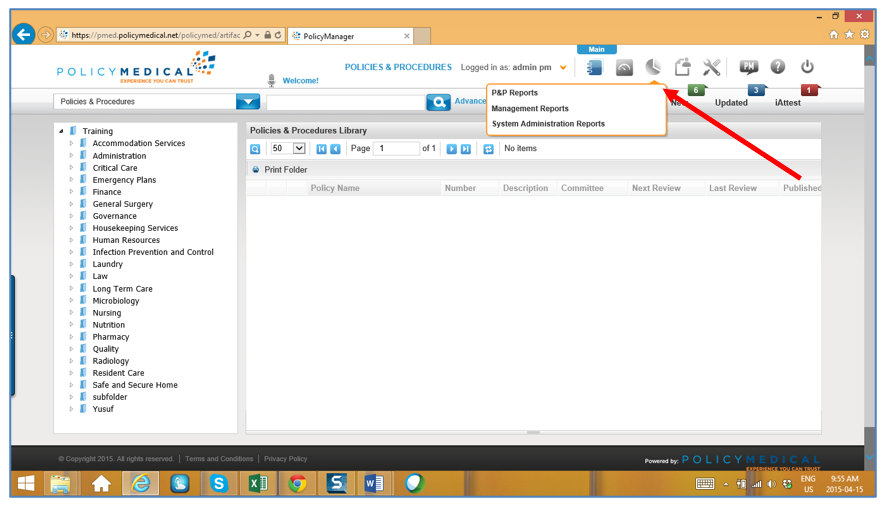884x508 pixels.
Task: Select System Administration Reports
Action: 548,123
